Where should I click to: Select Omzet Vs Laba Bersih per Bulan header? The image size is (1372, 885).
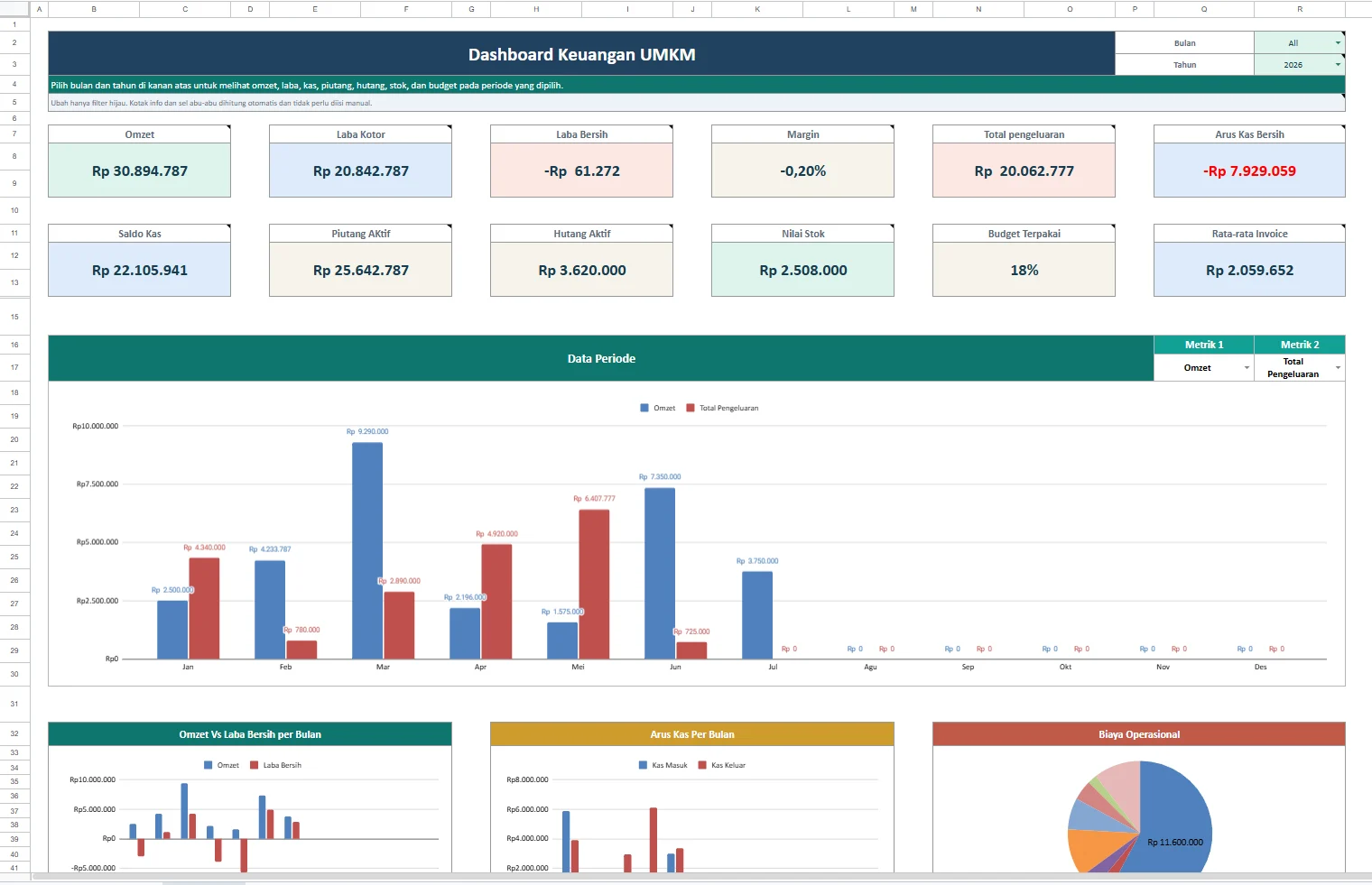click(x=250, y=734)
